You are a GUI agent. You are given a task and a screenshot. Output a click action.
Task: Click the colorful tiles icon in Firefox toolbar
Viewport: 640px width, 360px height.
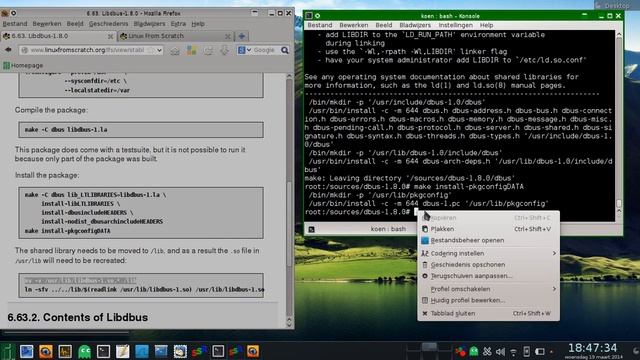point(191,50)
